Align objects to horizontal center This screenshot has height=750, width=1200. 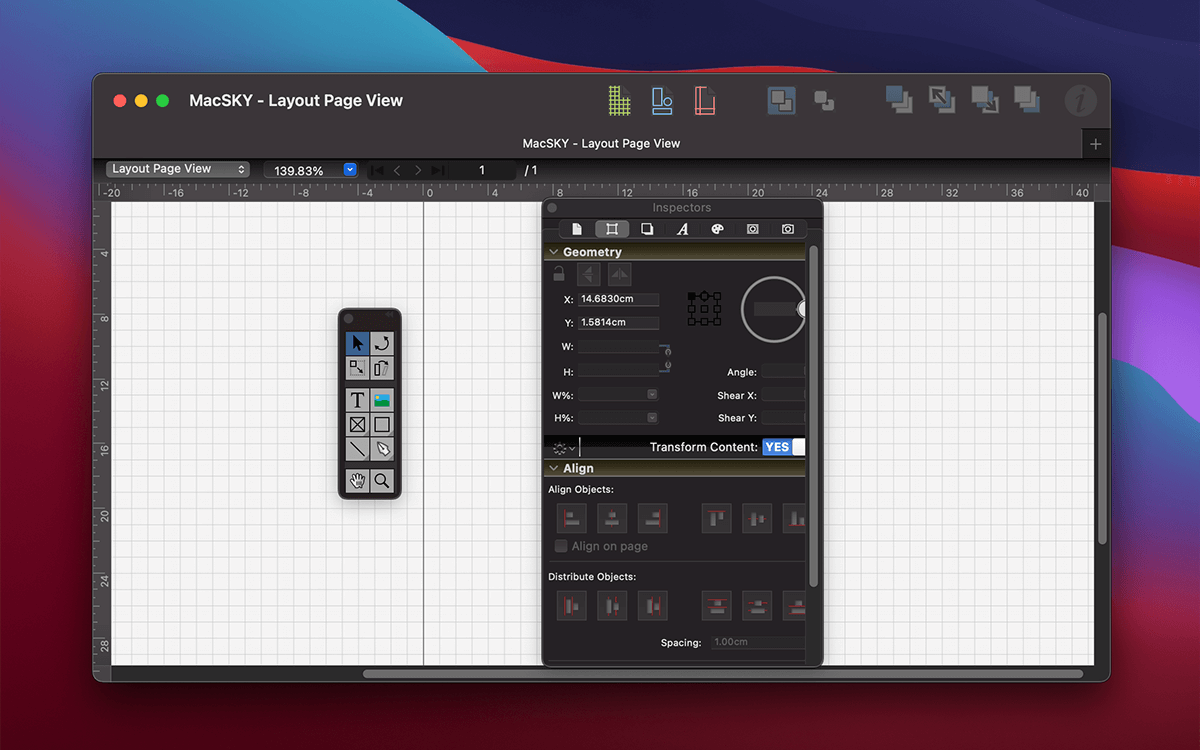tap(612, 518)
